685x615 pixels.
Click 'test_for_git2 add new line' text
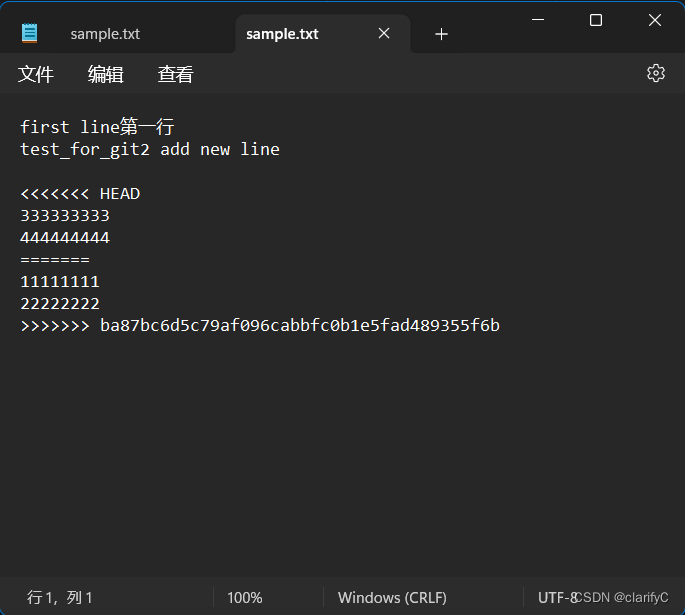(x=150, y=150)
